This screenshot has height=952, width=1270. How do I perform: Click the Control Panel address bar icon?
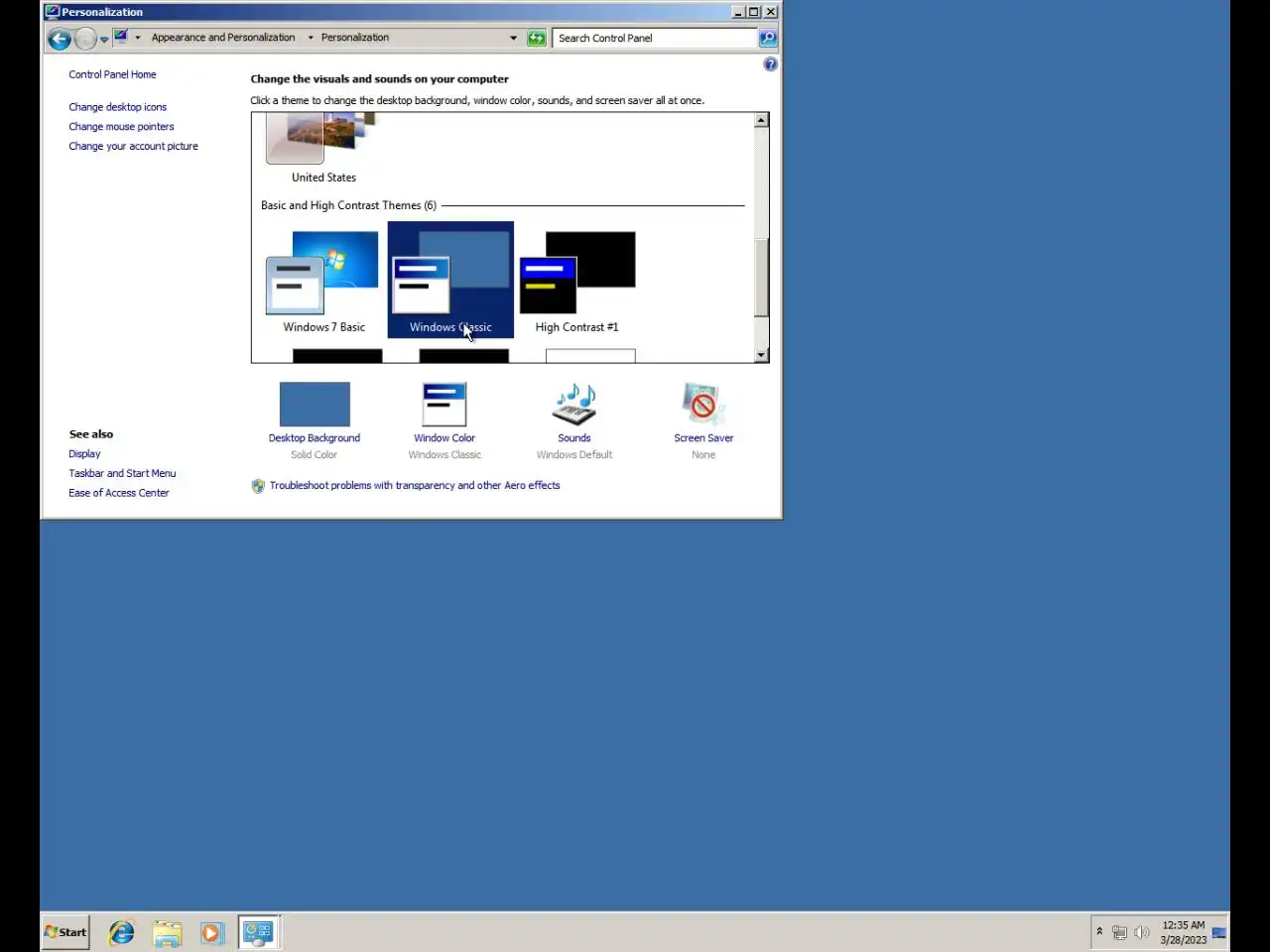[x=121, y=37]
